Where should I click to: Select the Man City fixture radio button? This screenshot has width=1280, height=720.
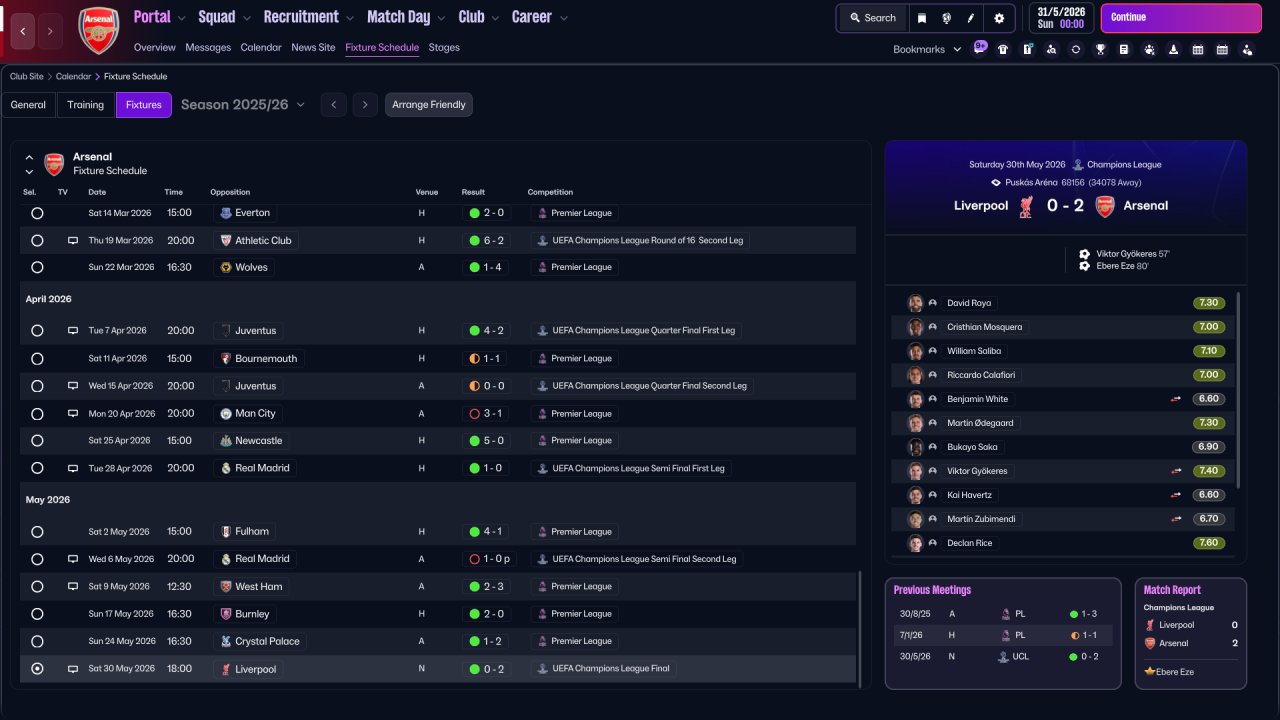point(37,414)
